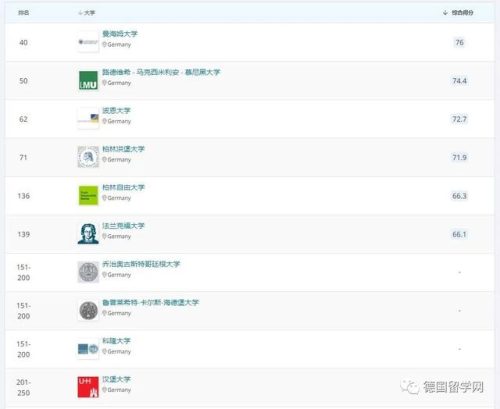
Task: Click Germany text under 波恩大学
Action: click(x=119, y=121)
